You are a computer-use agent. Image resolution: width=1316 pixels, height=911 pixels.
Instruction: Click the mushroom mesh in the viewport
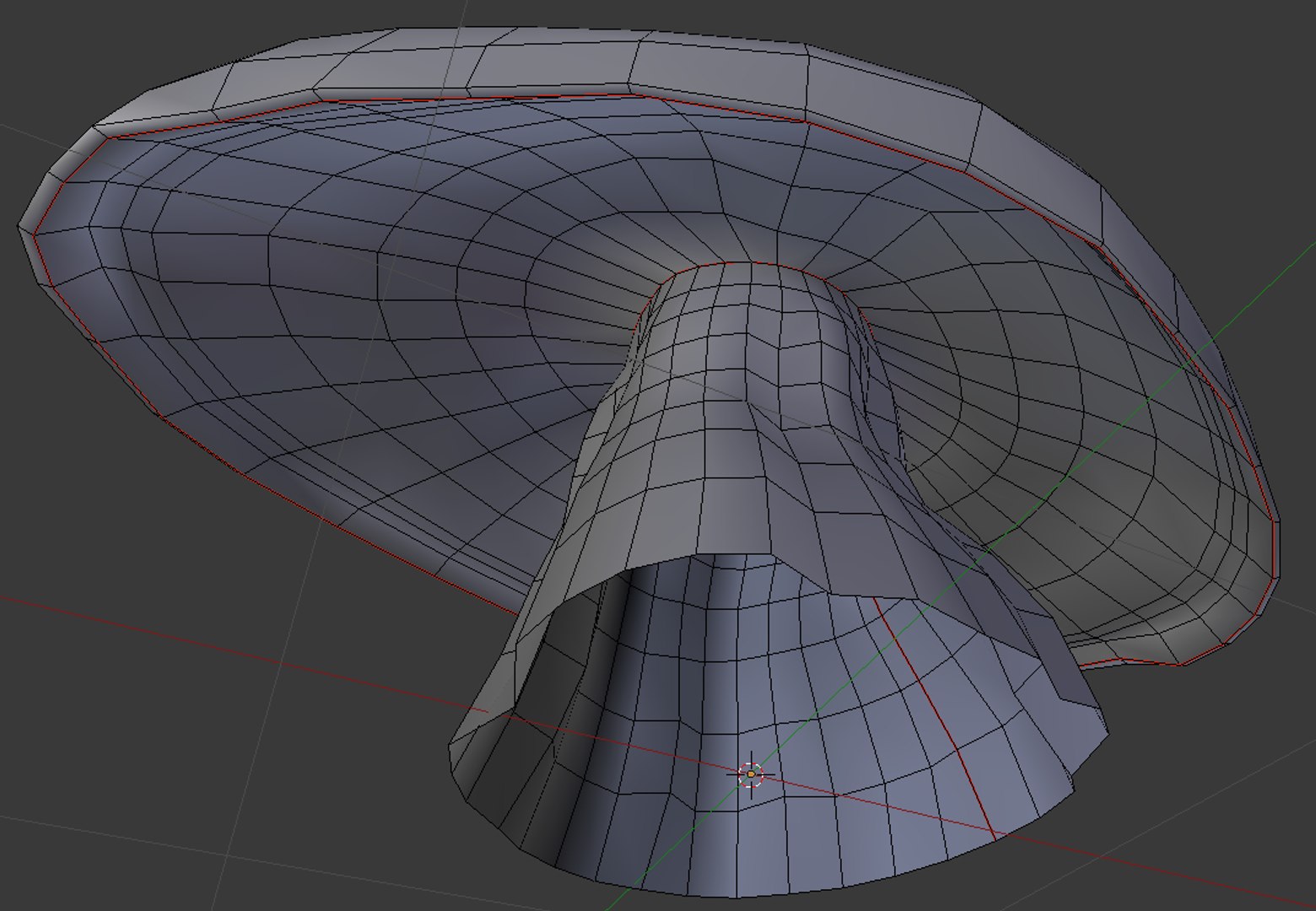coord(650,462)
